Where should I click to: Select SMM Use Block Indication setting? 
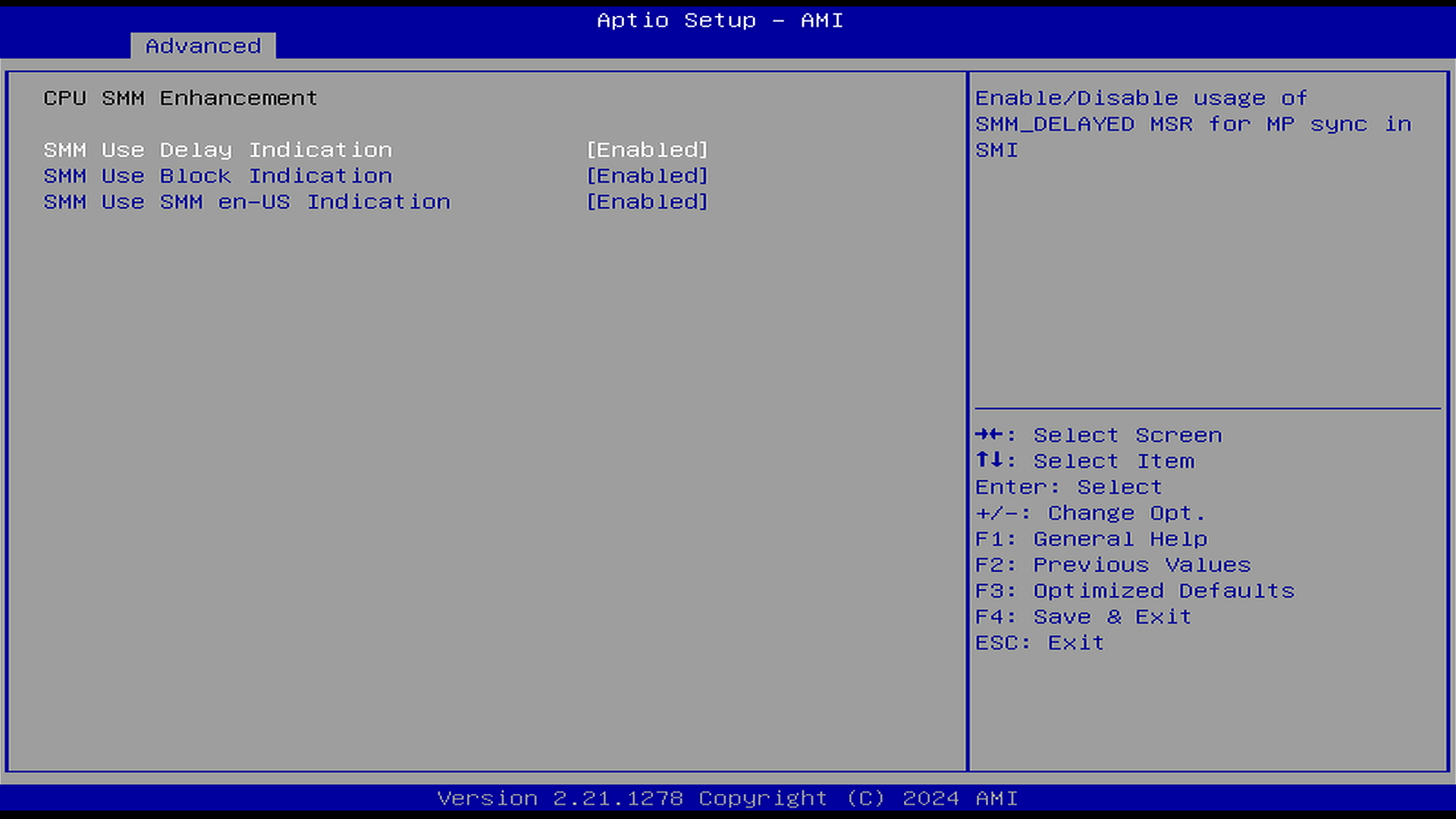(218, 176)
